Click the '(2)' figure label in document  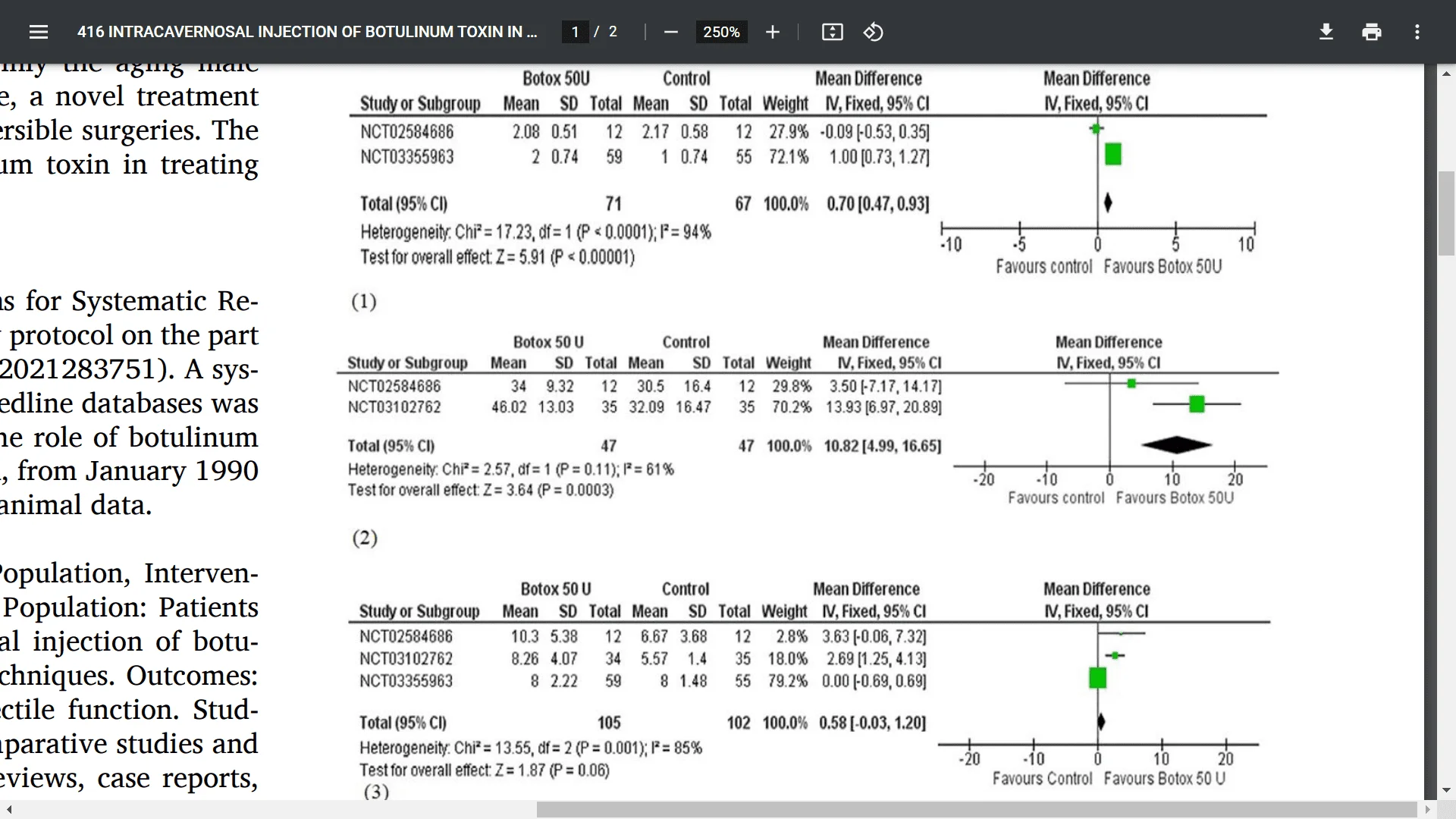[365, 538]
